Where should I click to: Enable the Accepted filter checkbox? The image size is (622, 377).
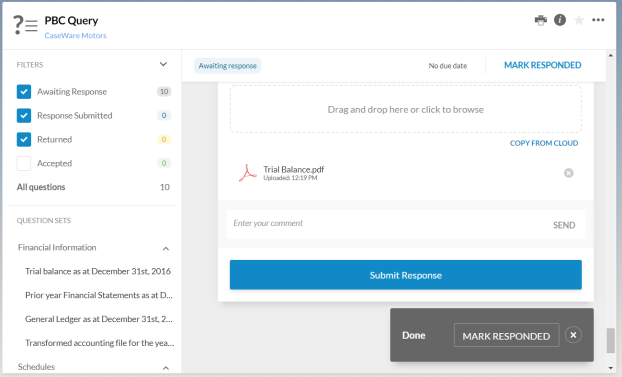pos(24,163)
